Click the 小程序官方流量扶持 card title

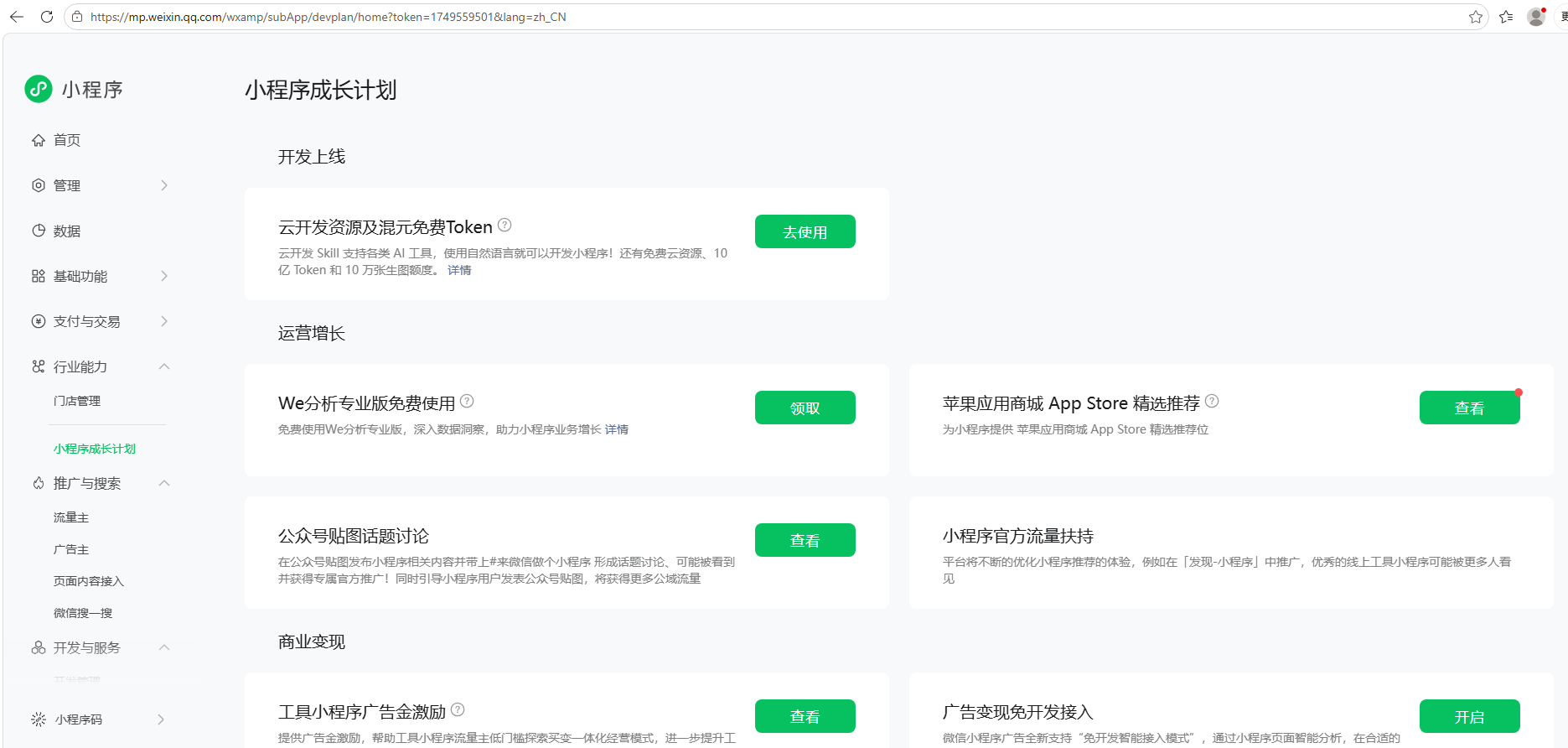pyautogui.click(x=1018, y=536)
